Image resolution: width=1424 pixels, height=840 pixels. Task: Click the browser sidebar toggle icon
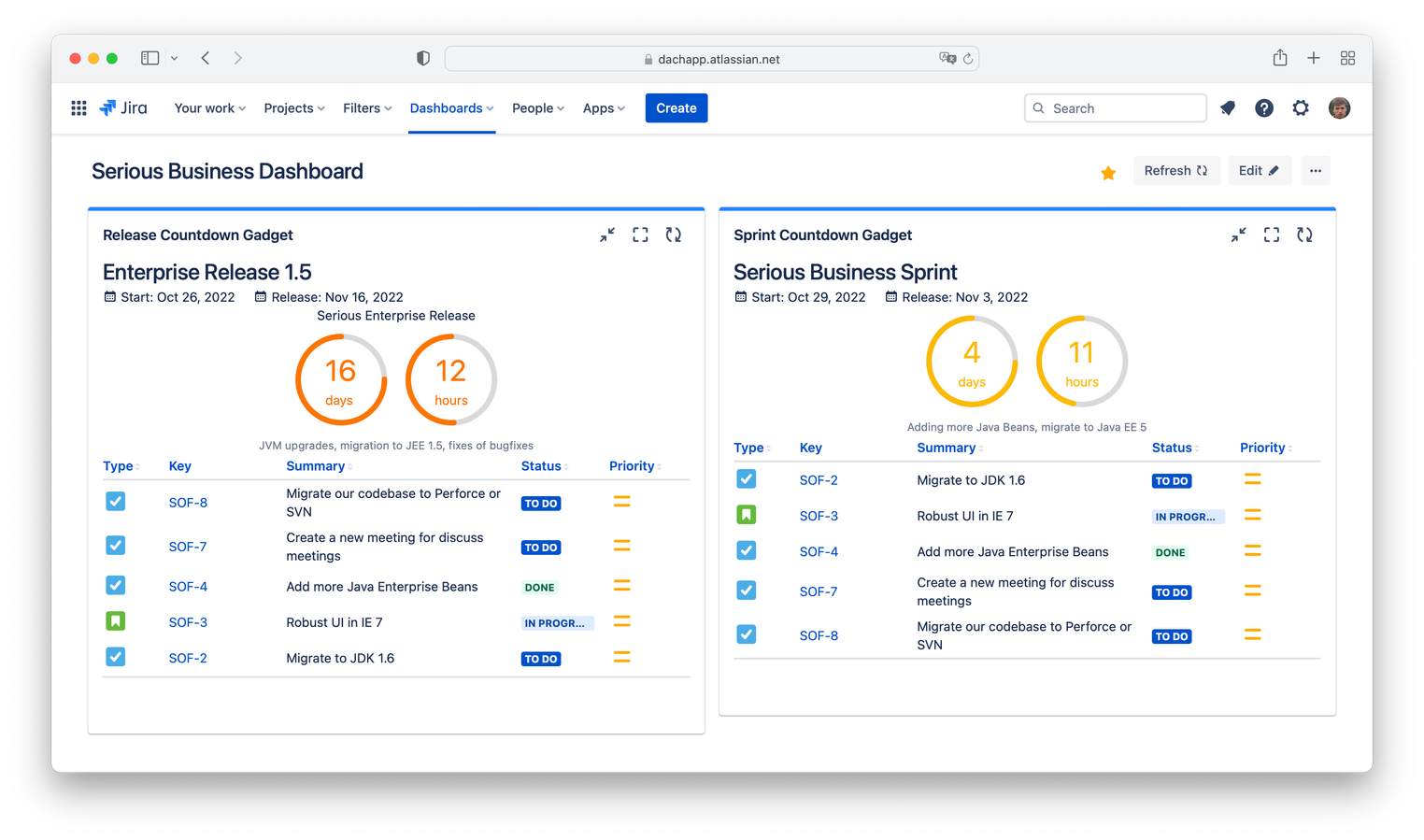[x=150, y=58]
